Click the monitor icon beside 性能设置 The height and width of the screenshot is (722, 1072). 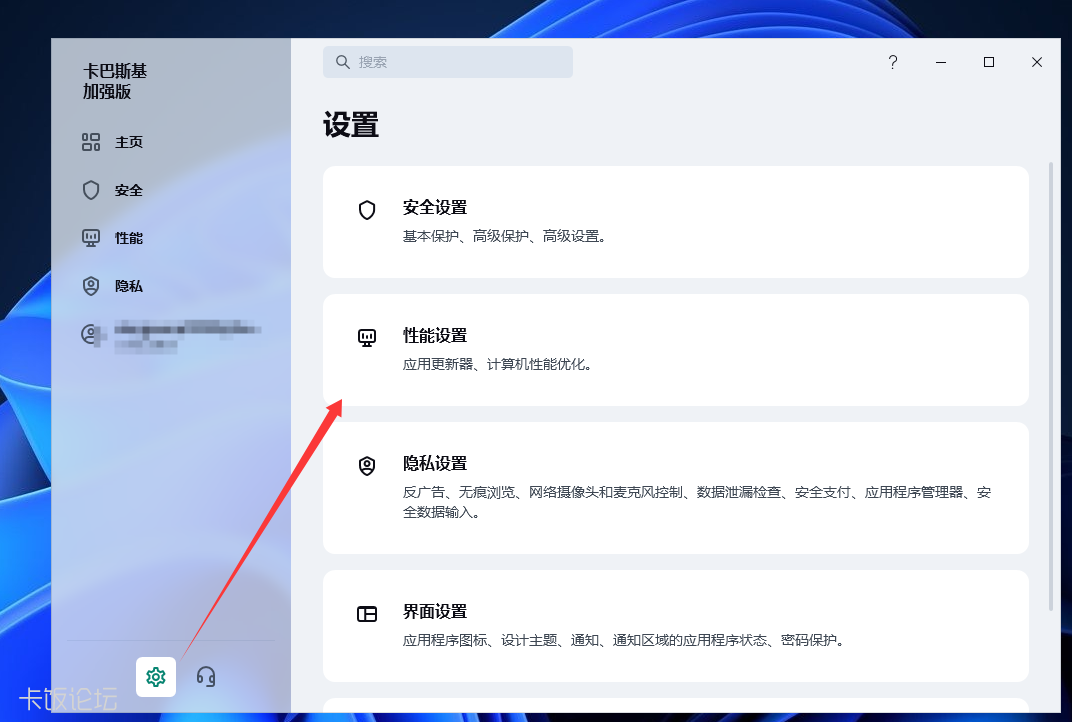[367, 338]
